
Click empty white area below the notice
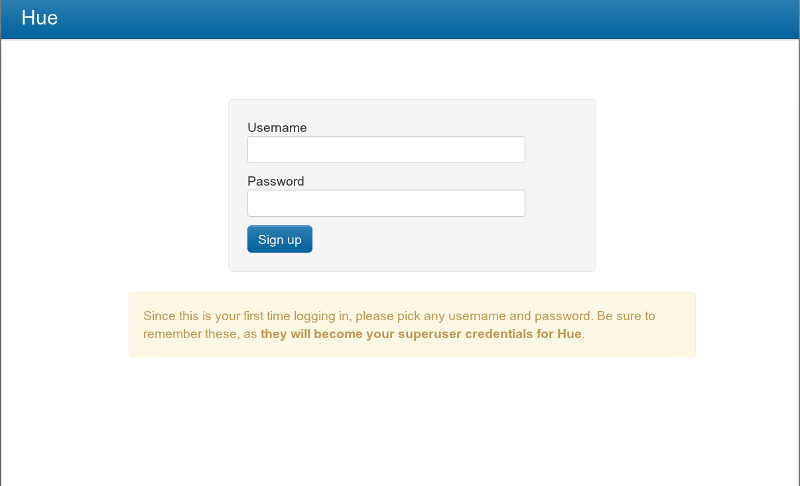pyautogui.click(x=400, y=420)
